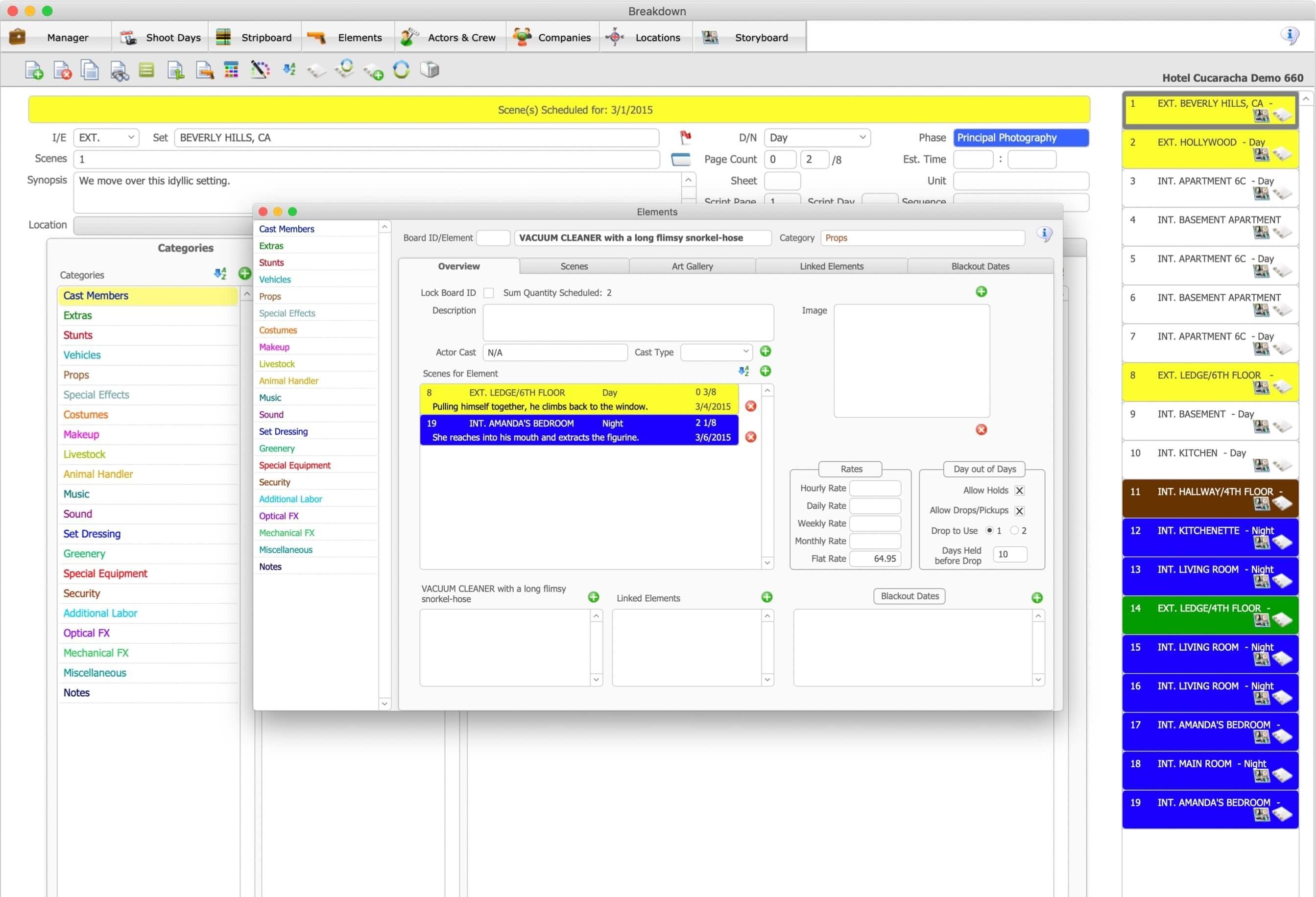1316x897 pixels.
Task: Click the refresh sync toolbar icon
Action: (401, 70)
